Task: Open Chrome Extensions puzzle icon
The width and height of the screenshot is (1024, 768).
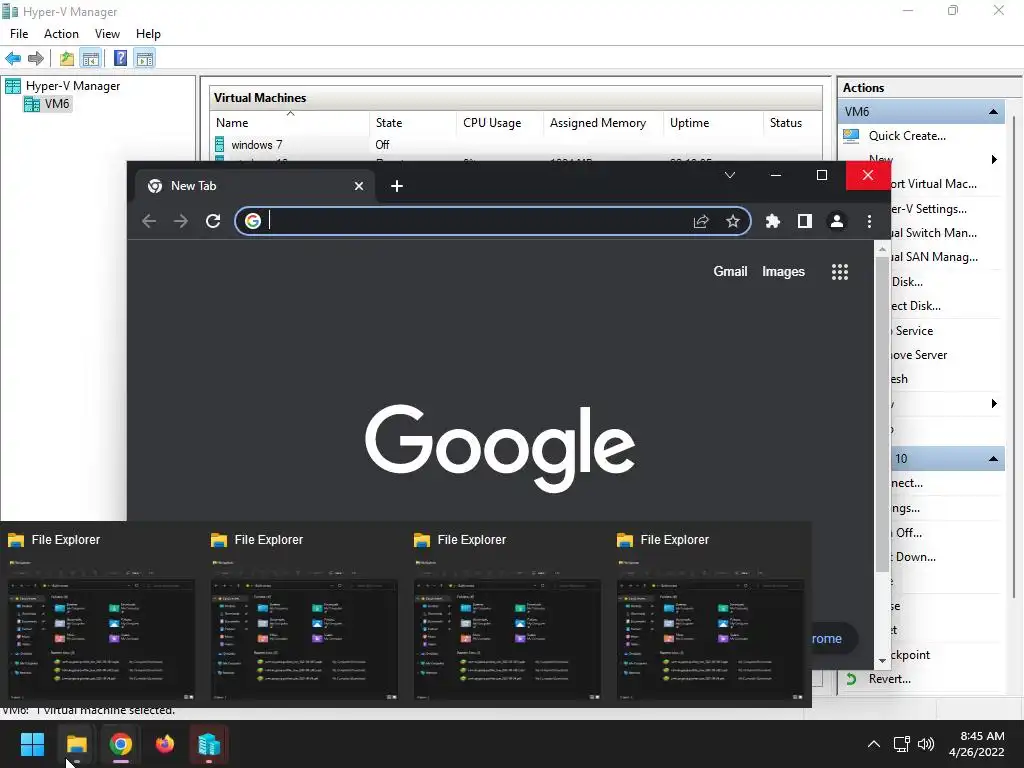Action: [773, 221]
